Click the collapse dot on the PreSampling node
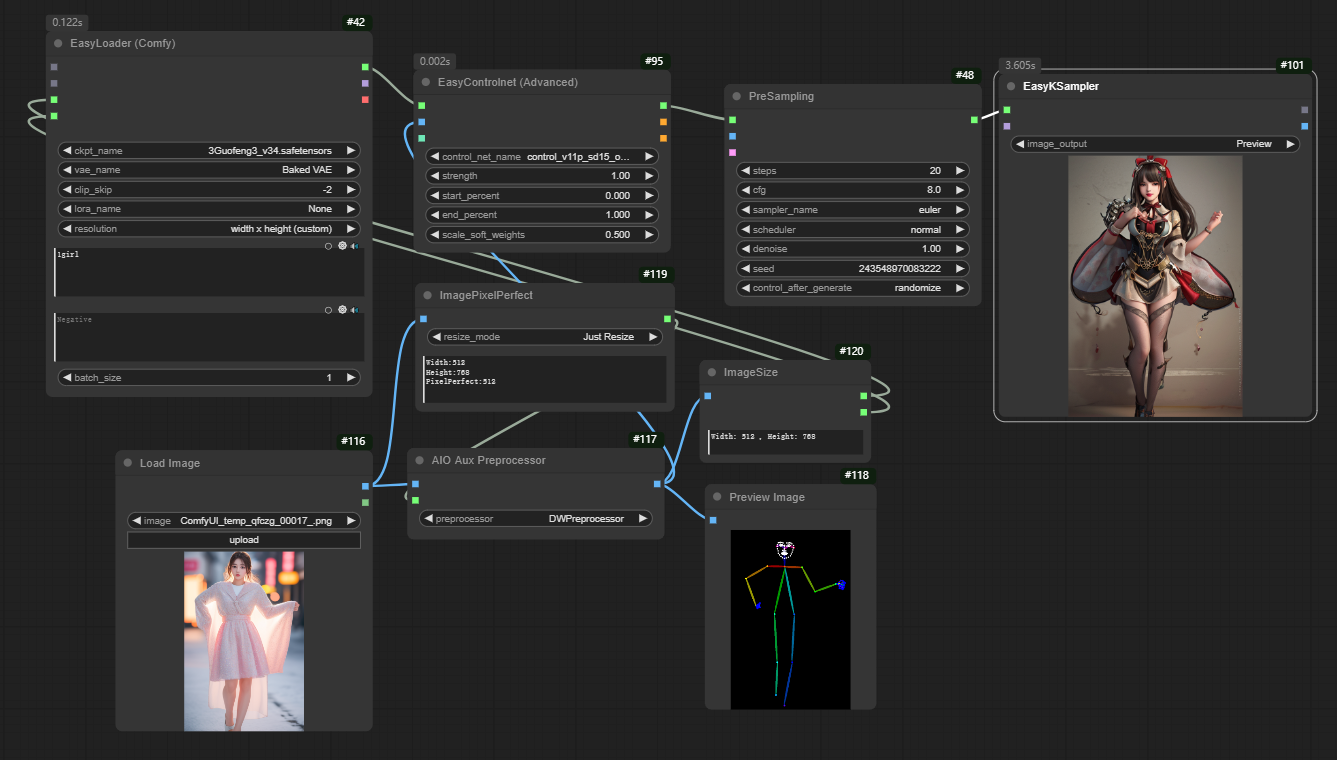The height and width of the screenshot is (760, 1337). click(736, 97)
